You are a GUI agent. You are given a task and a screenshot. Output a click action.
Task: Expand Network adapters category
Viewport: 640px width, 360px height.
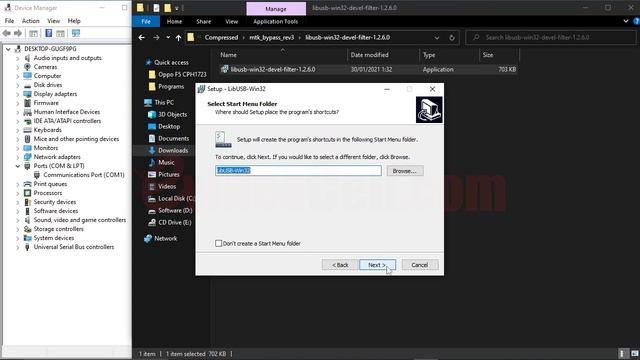[18, 157]
